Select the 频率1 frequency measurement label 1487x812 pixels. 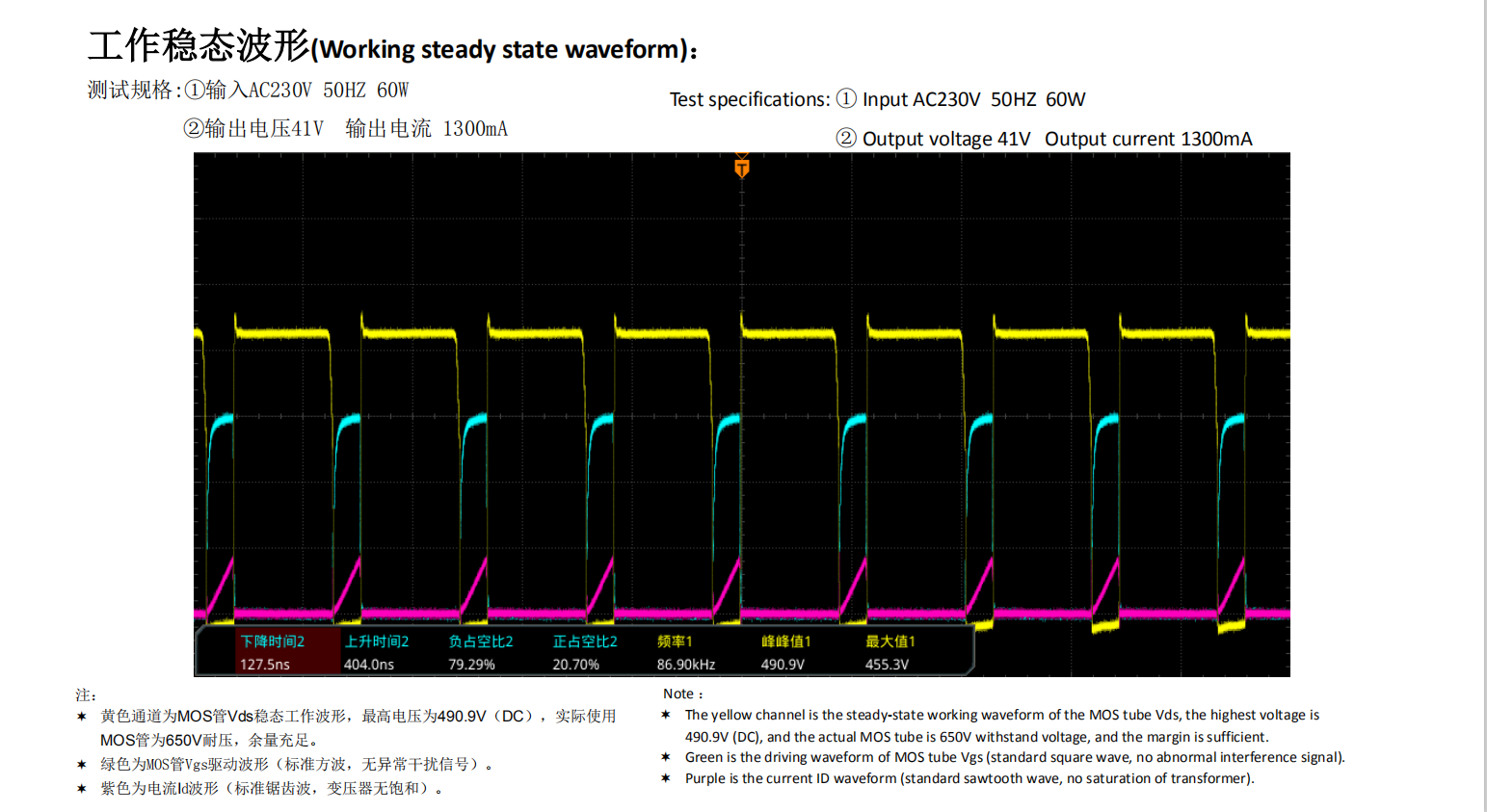675,642
